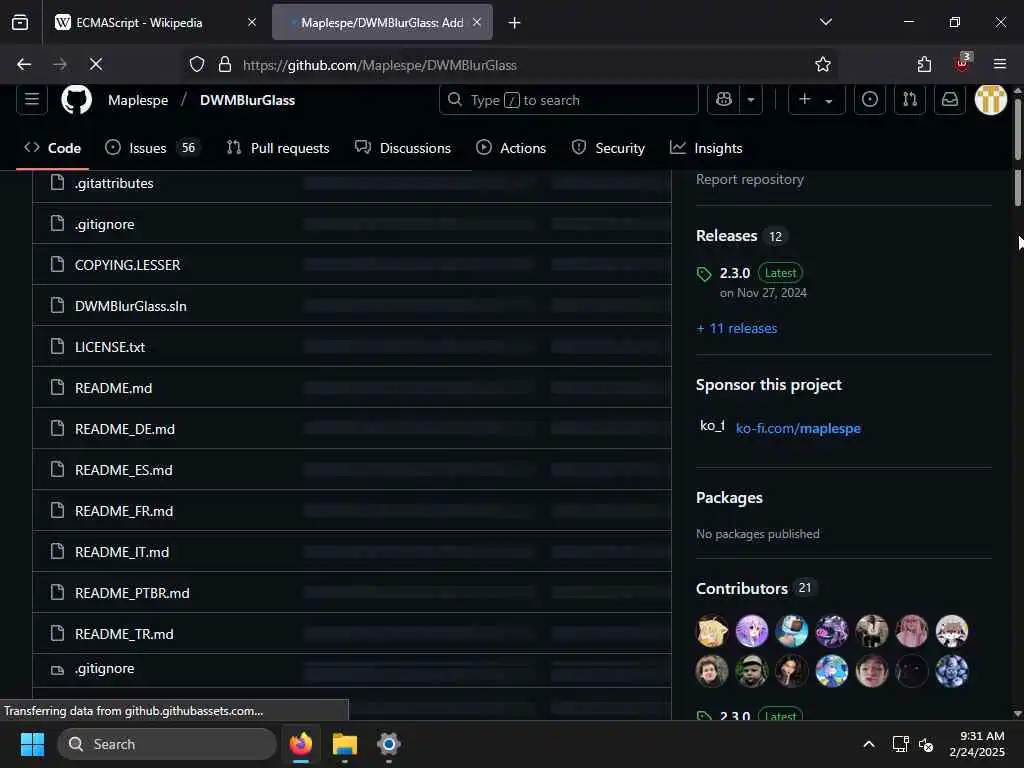Select the Code tab
1024x768 pixels.
52,148
